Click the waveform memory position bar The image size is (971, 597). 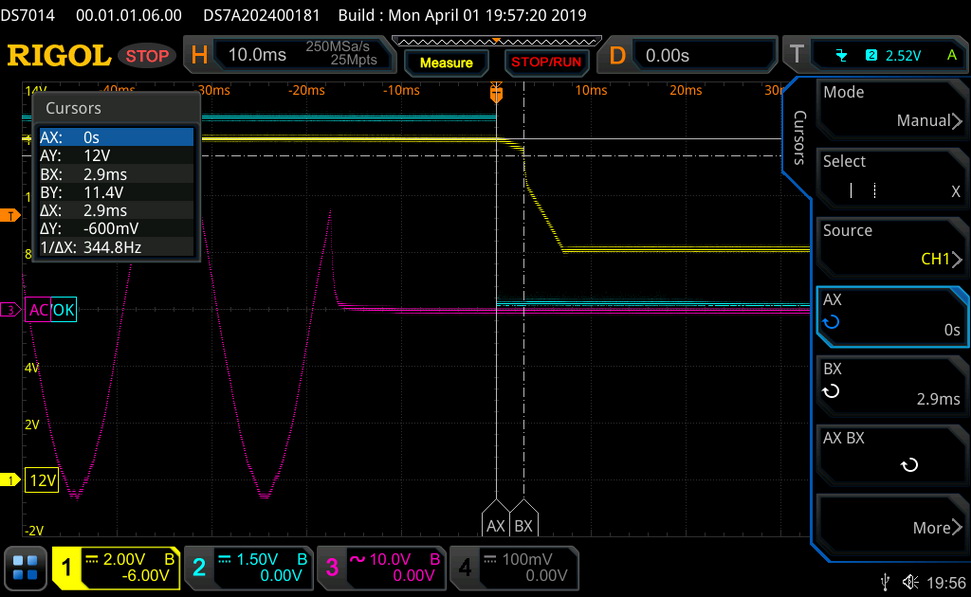497,41
